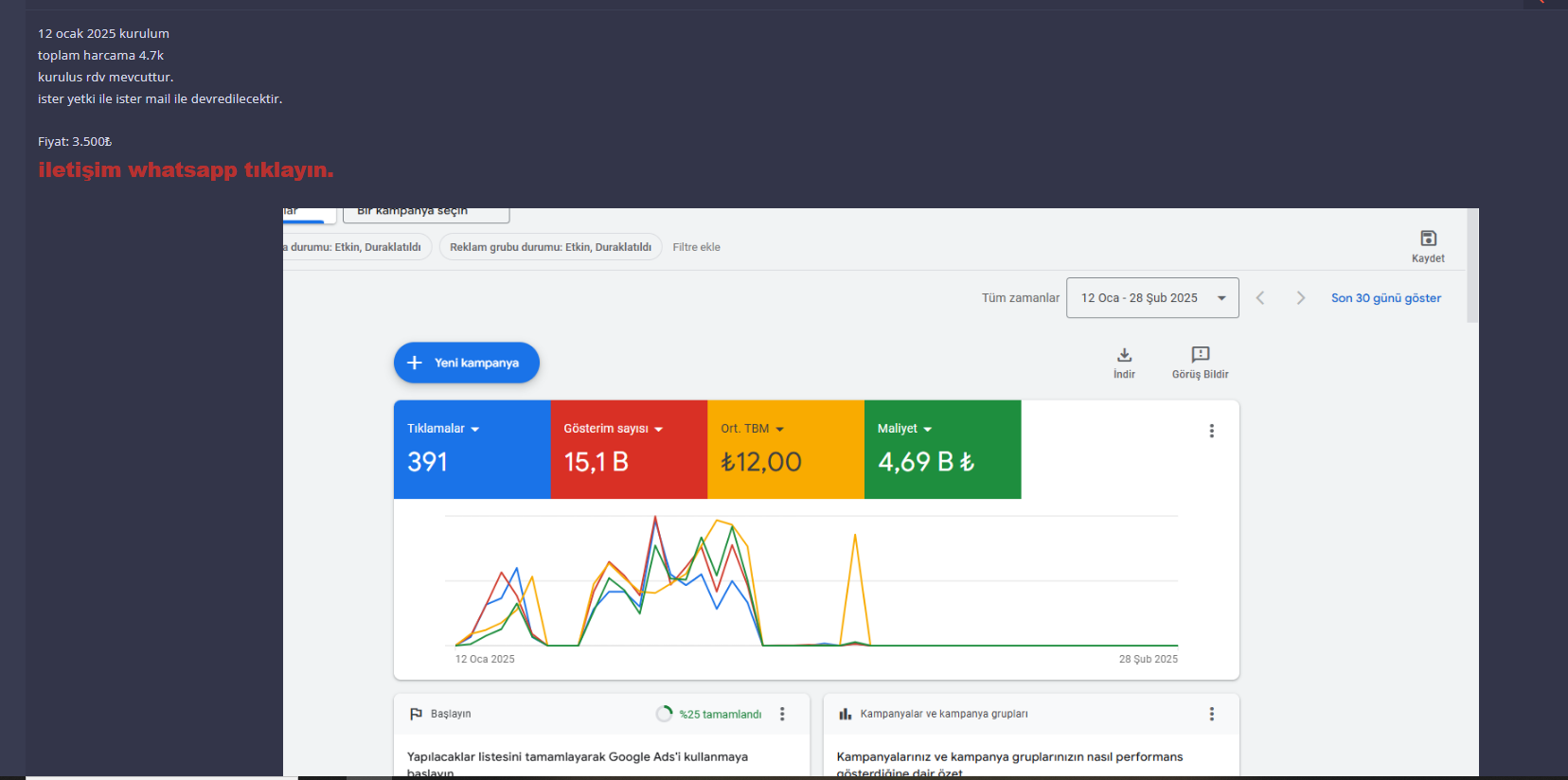Click 'kurulus rdv mevcuttur.' text line
This screenshot has height=780, width=1568.
(x=105, y=77)
